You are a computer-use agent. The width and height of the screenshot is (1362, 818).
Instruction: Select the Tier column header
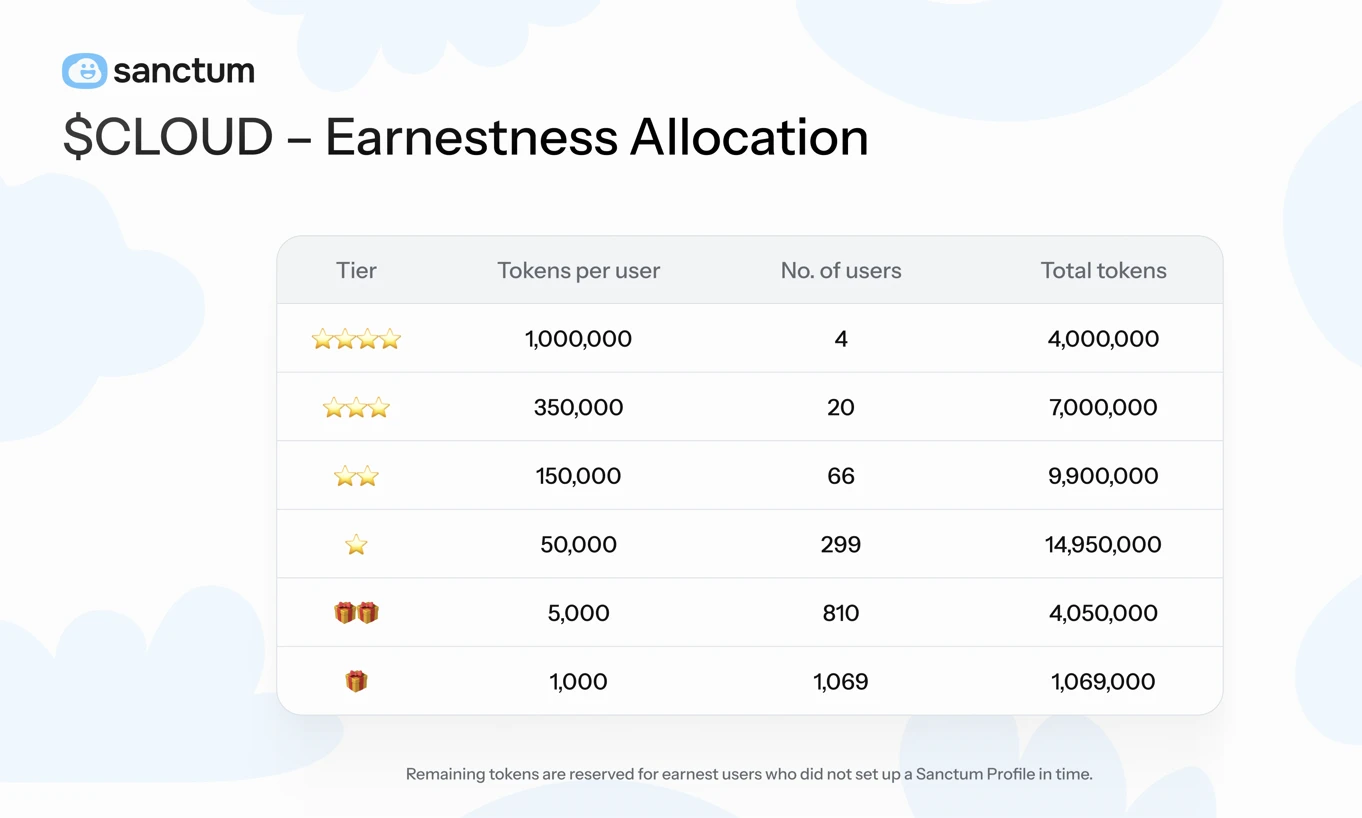[x=356, y=270]
